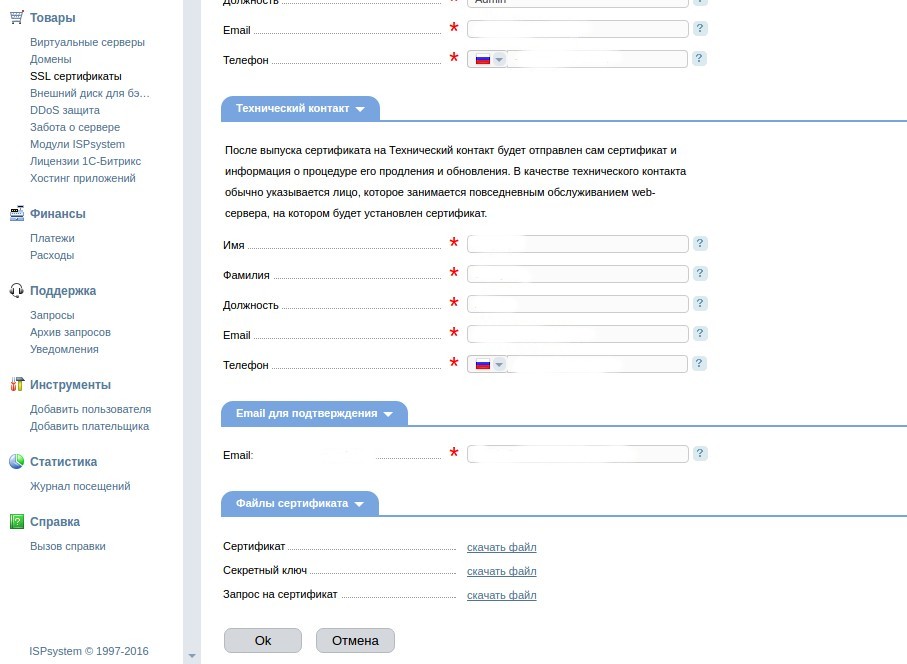Click ISPsystem © 1997-2016 footer text
The image size is (907, 664).
click(89, 651)
